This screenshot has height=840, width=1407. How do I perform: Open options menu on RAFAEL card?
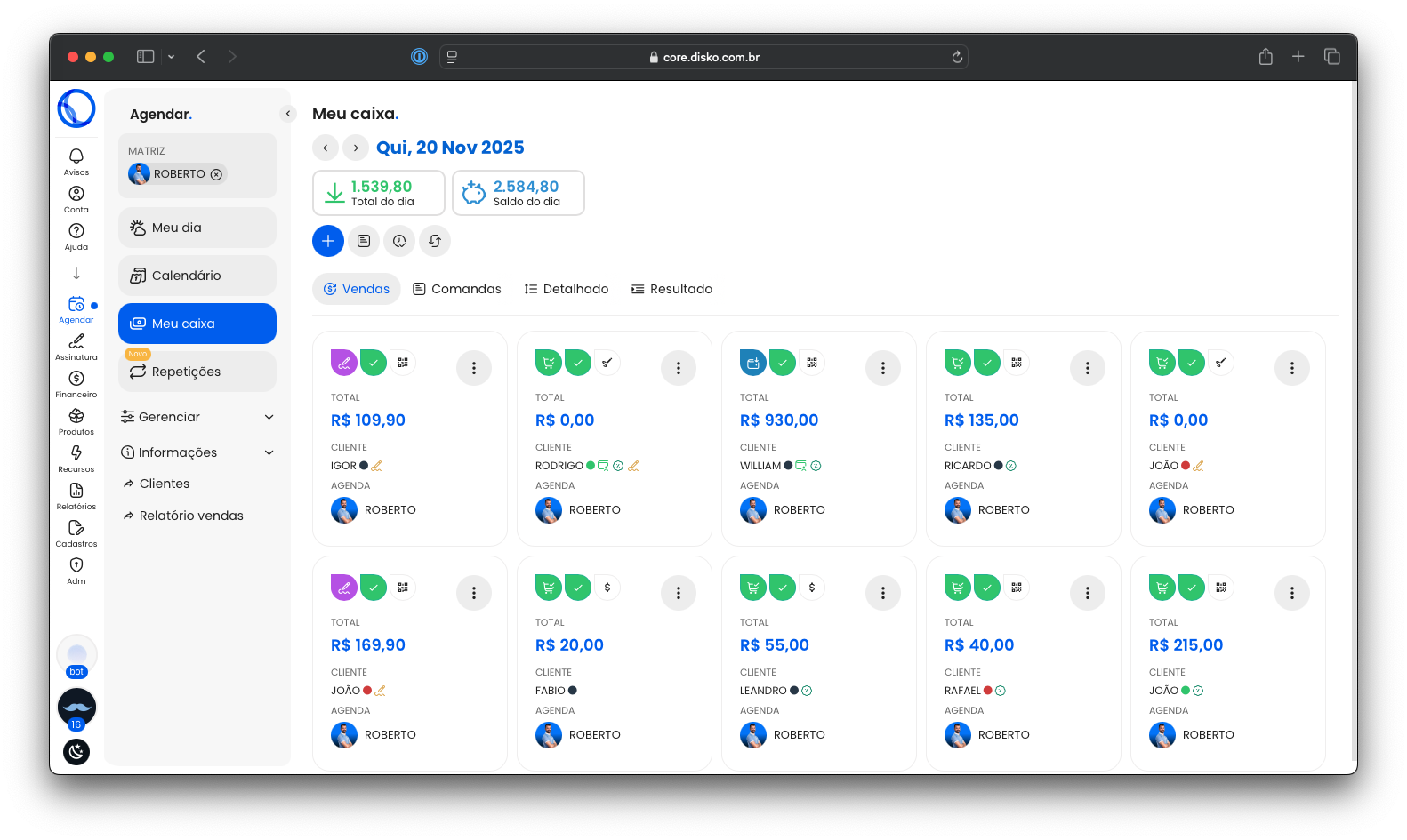(x=1088, y=593)
